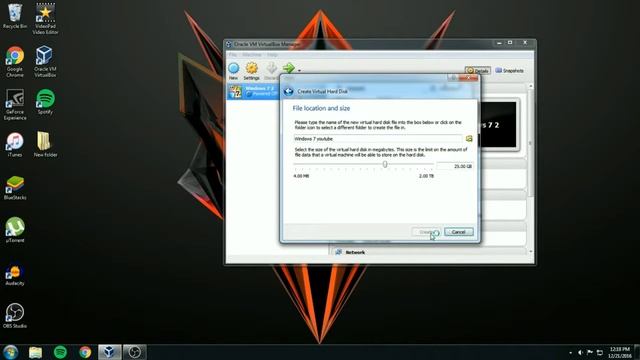The height and width of the screenshot is (360, 640).
Task: Click the Discard toolbar icon in VirtualBox
Action: click(x=271, y=71)
